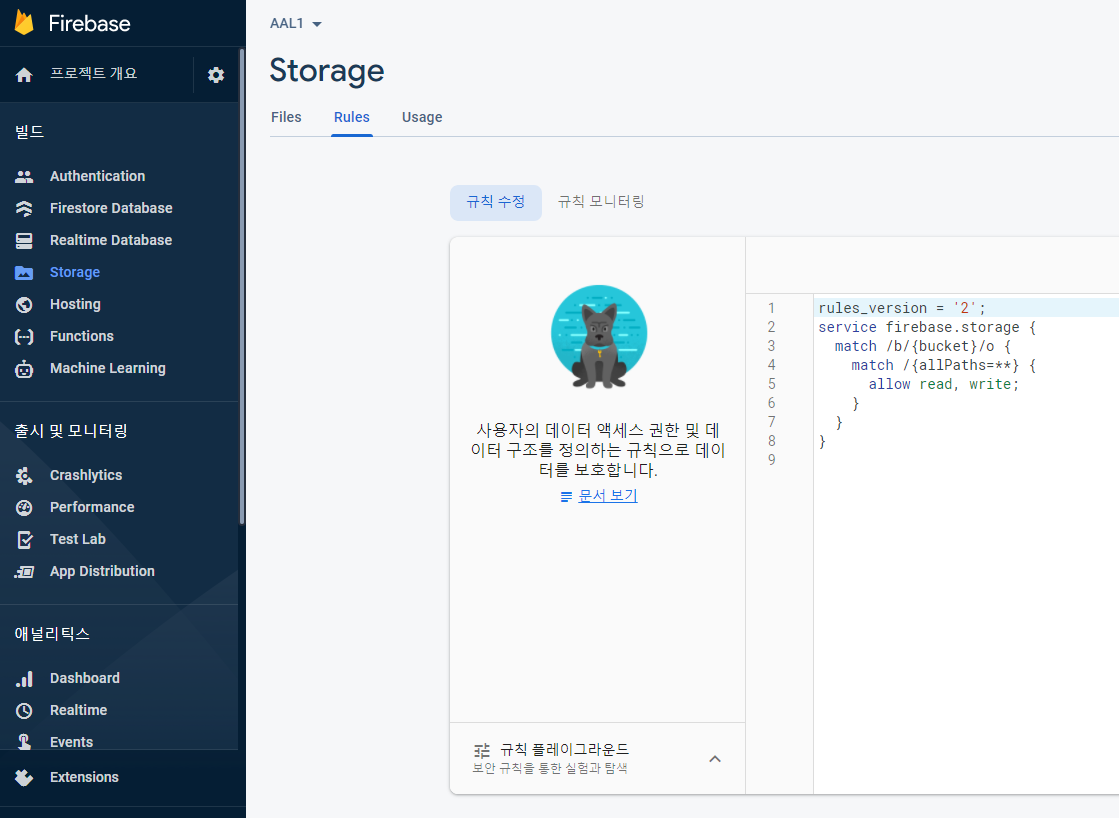1119x818 pixels.
Task: Click the rules playground sliders icon
Action: pyautogui.click(x=482, y=750)
